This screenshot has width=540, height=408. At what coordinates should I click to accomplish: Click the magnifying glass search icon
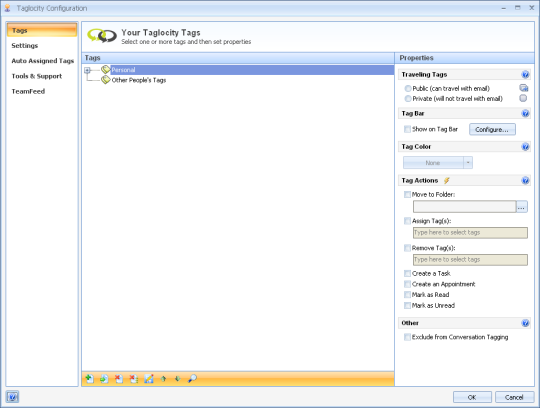[x=192, y=379]
